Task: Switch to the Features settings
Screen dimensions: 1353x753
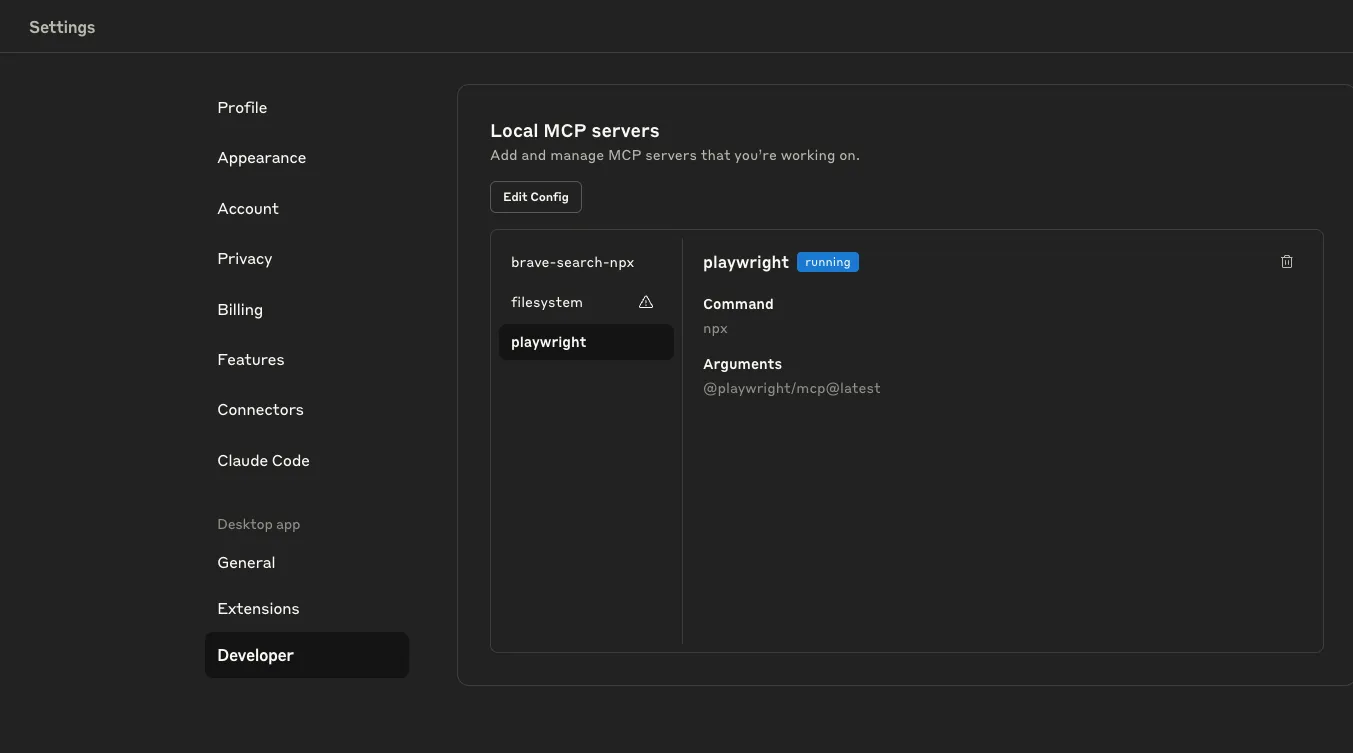Action: (x=251, y=360)
